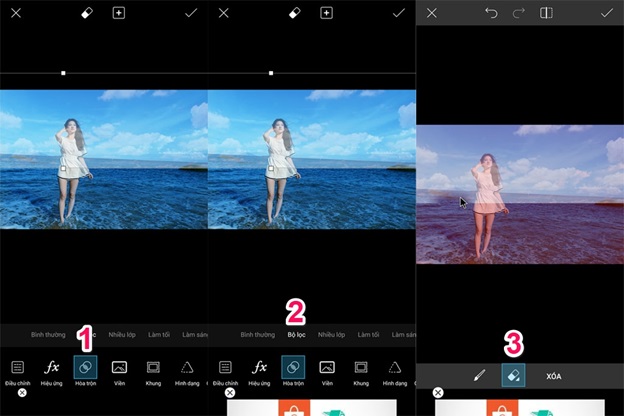Select the eraser tool beside XÓA

513,375
